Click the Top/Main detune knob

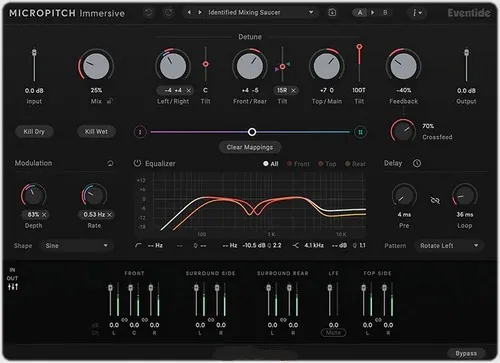[327, 66]
